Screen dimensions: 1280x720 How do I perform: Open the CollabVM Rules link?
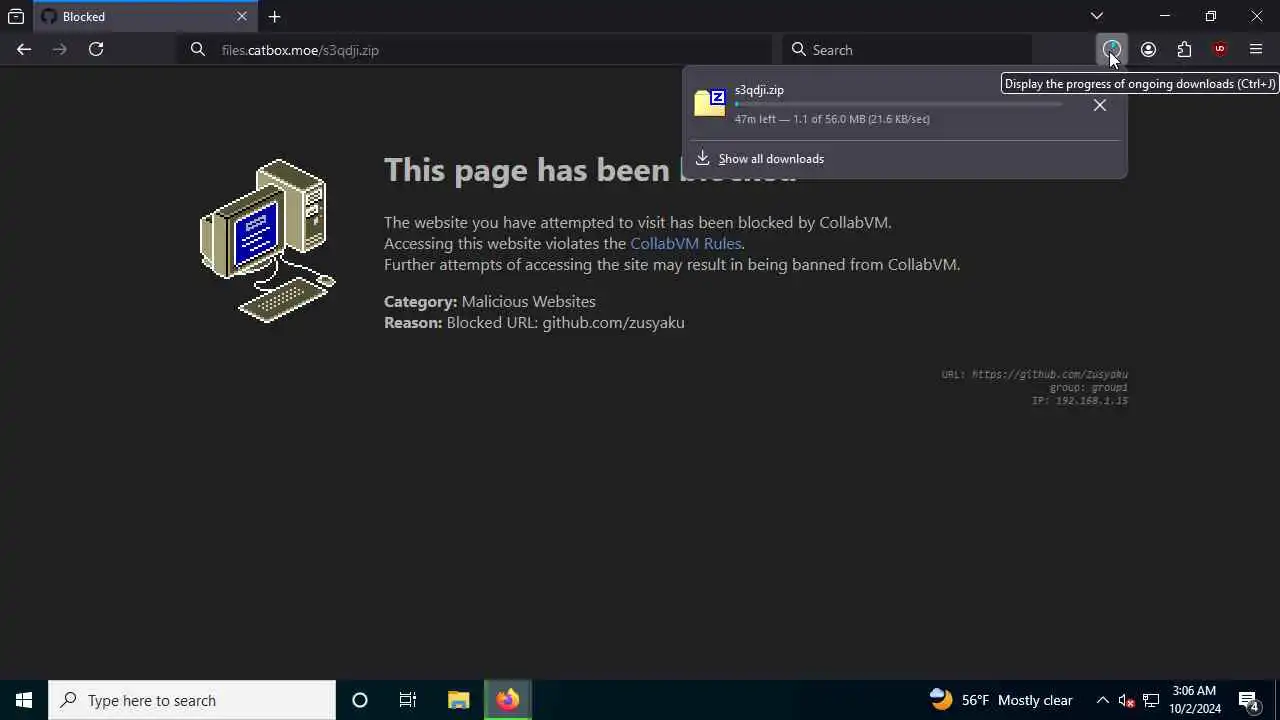pyautogui.click(x=685, y=244)
